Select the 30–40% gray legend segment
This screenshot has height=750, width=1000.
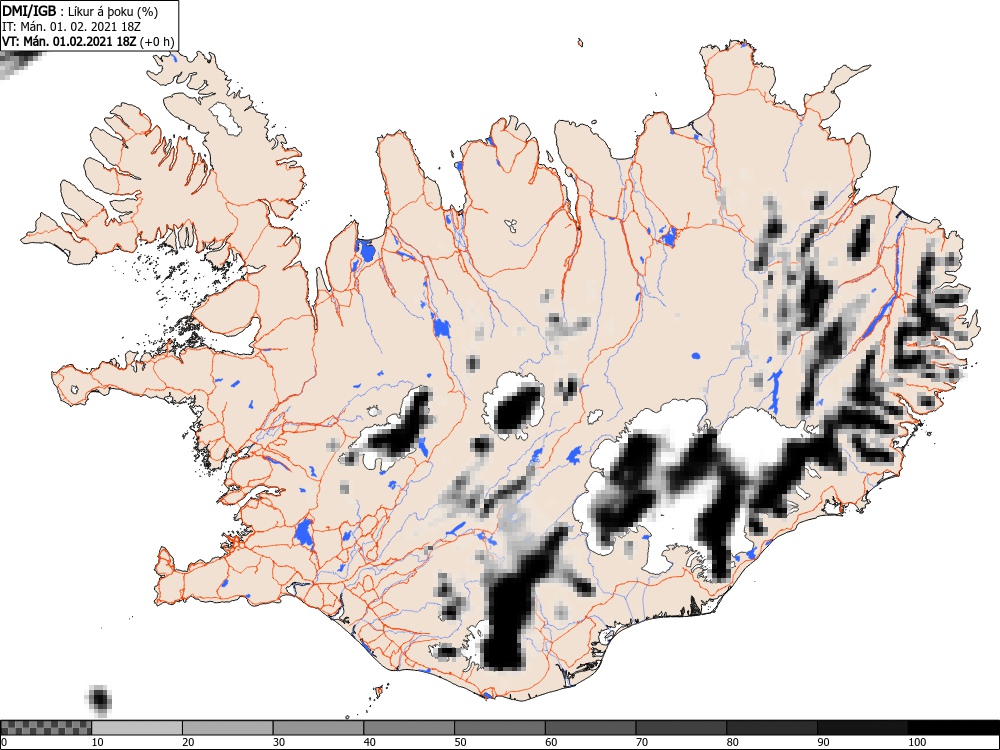[x=318, y=728]
